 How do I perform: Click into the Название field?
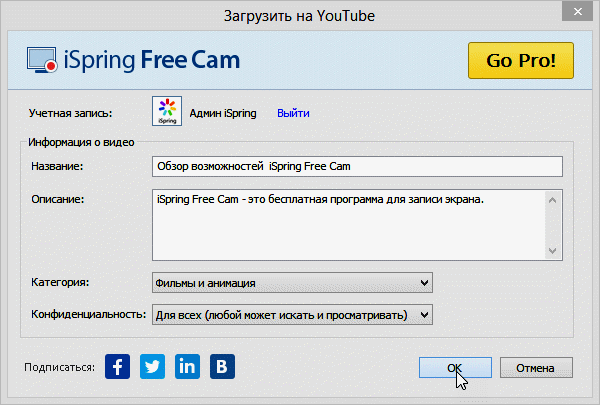tap(357, 167)
